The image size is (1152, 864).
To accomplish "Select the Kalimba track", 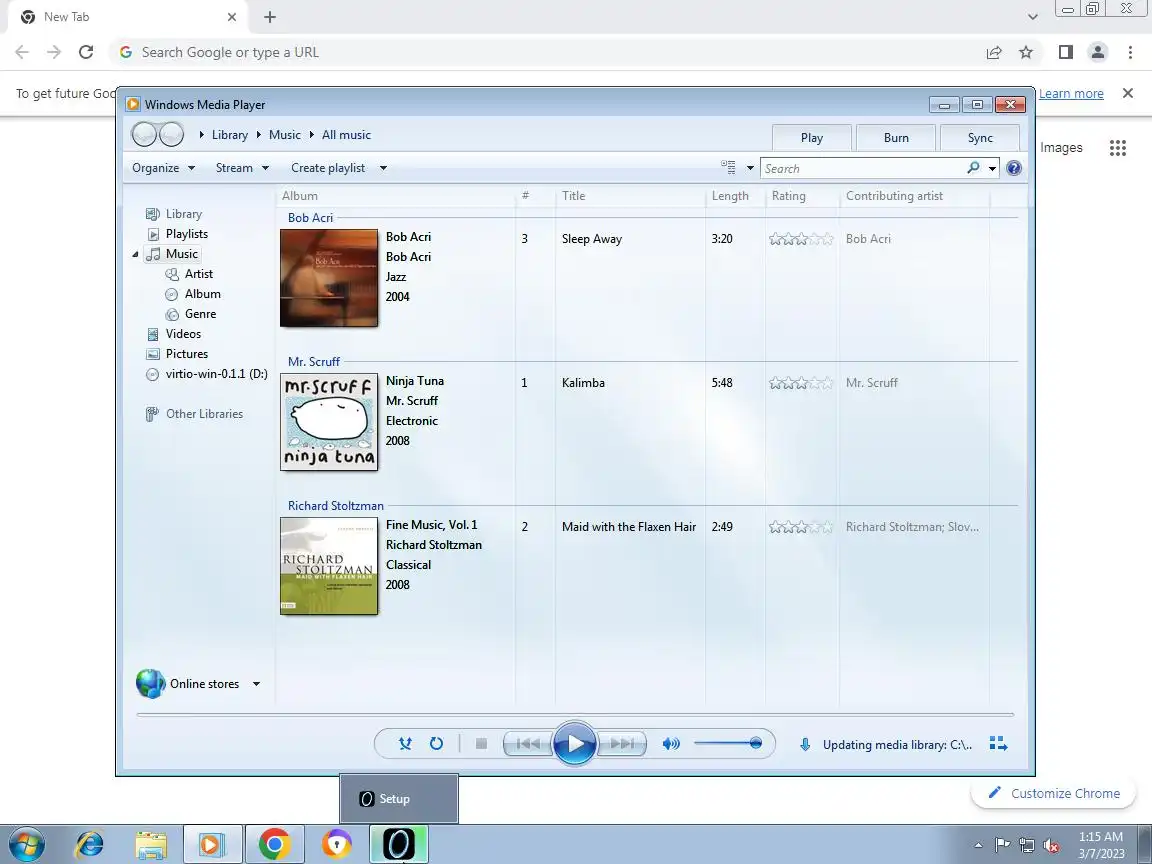I will [583, 383].
